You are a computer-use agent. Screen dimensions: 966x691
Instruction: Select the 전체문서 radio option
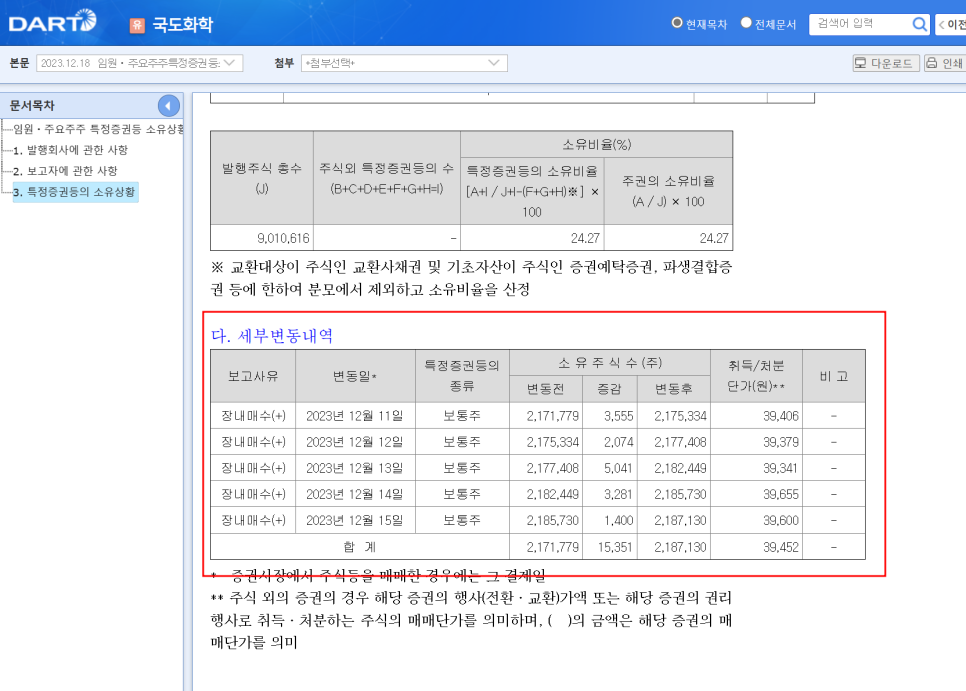[745, 23]
